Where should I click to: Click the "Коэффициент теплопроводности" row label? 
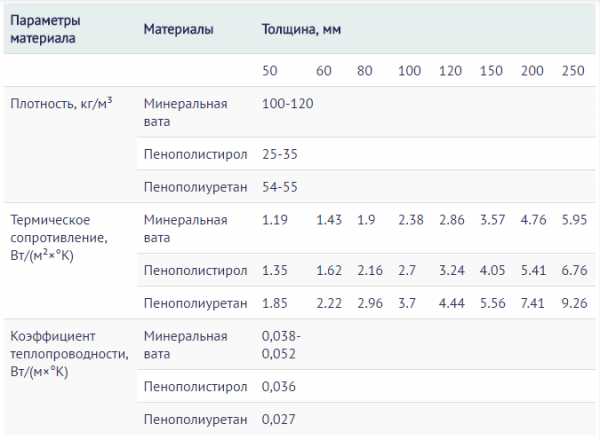coord(67,353)
